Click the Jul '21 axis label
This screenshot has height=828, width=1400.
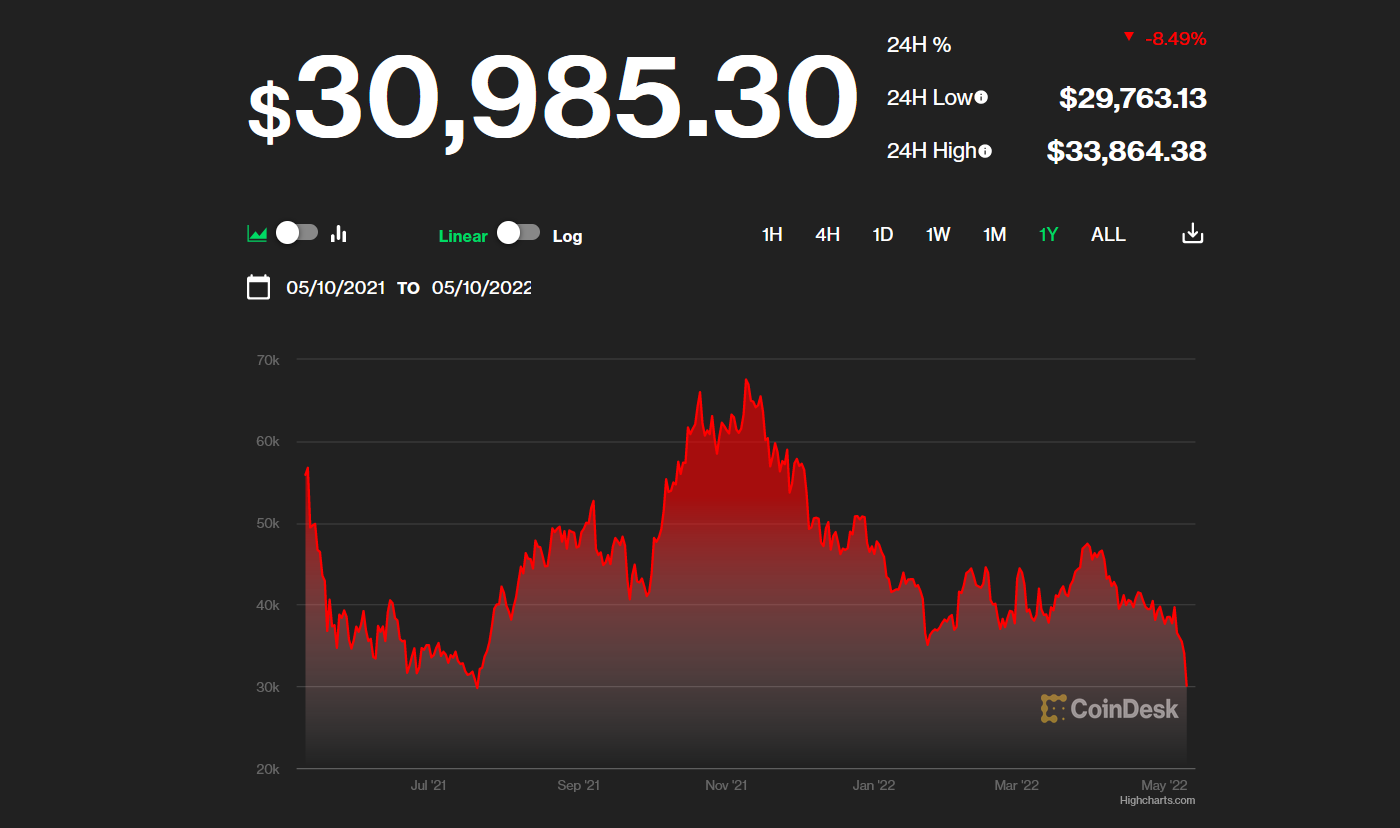428,785
